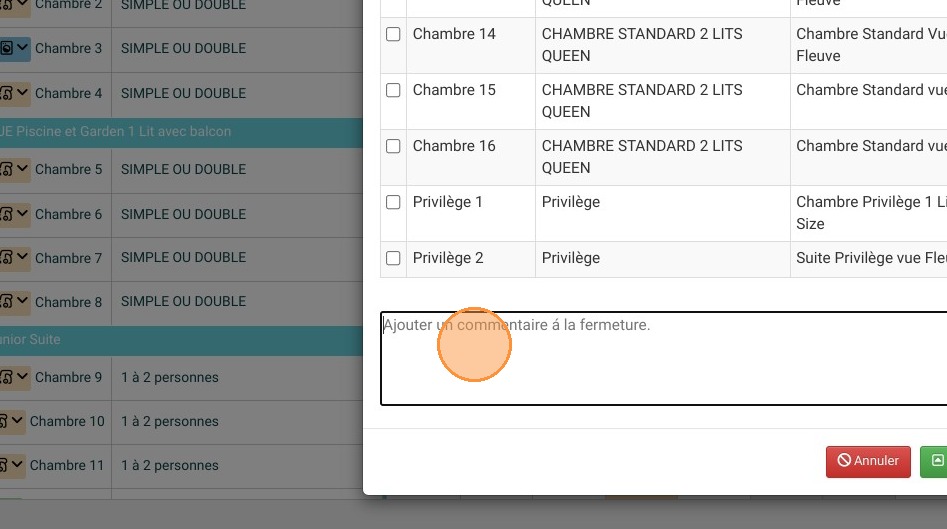Open Chambre 4 status dropdown arrow

(22, 92)
